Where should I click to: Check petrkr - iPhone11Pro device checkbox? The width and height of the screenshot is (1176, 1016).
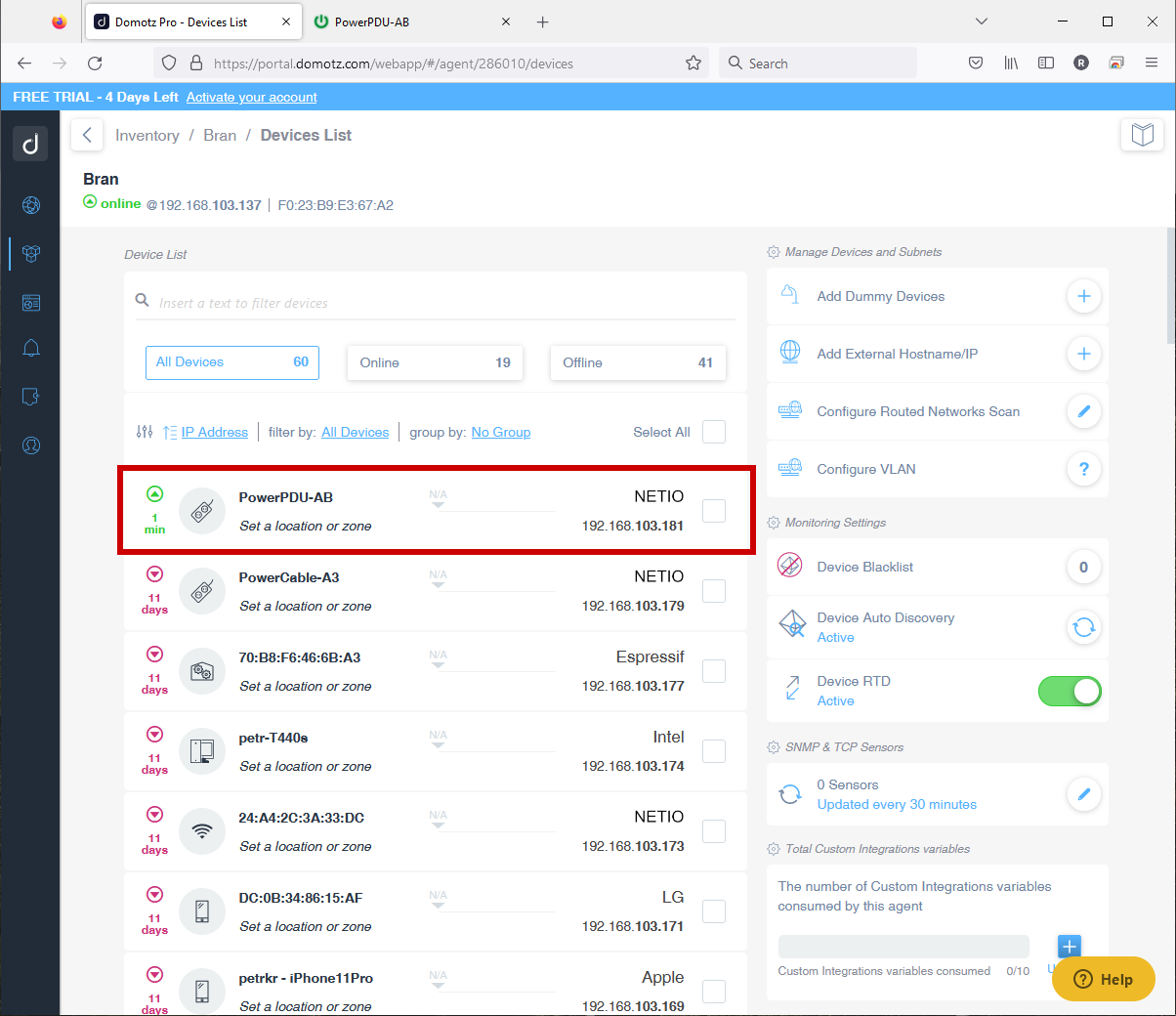(x=714, y=991)
